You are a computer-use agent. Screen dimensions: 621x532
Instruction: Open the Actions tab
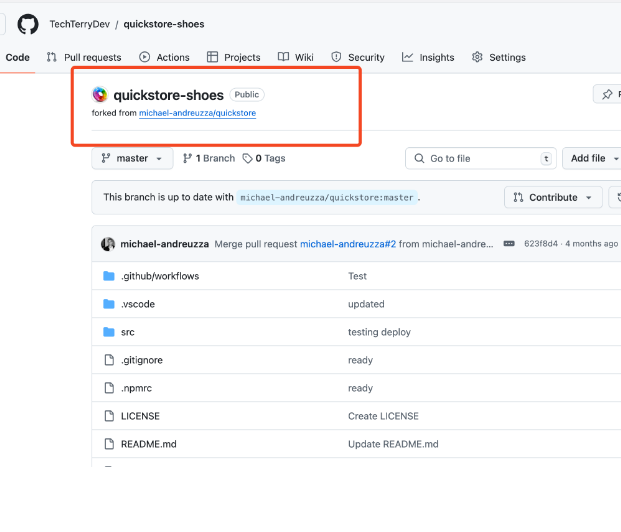(164, 57)
